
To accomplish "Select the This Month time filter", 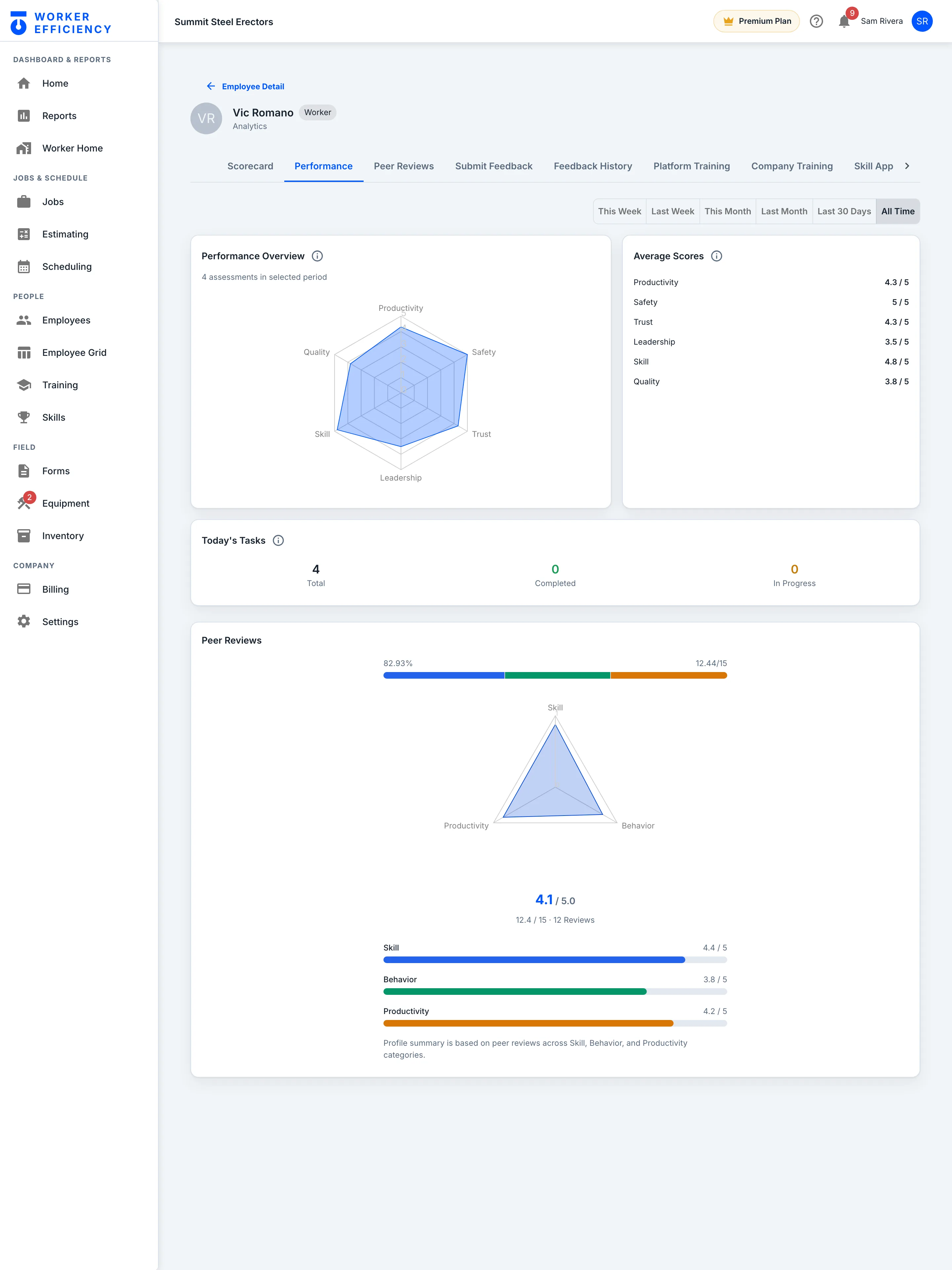I will click(728, 211).
